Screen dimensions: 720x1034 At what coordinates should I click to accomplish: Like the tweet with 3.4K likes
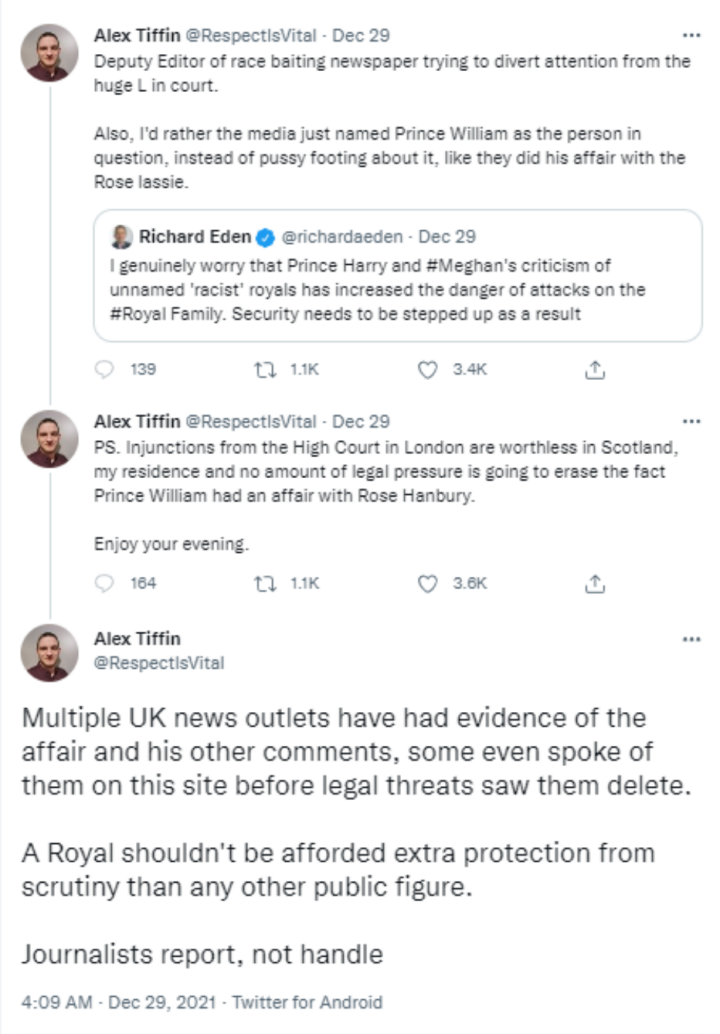[x=428, y=370]
